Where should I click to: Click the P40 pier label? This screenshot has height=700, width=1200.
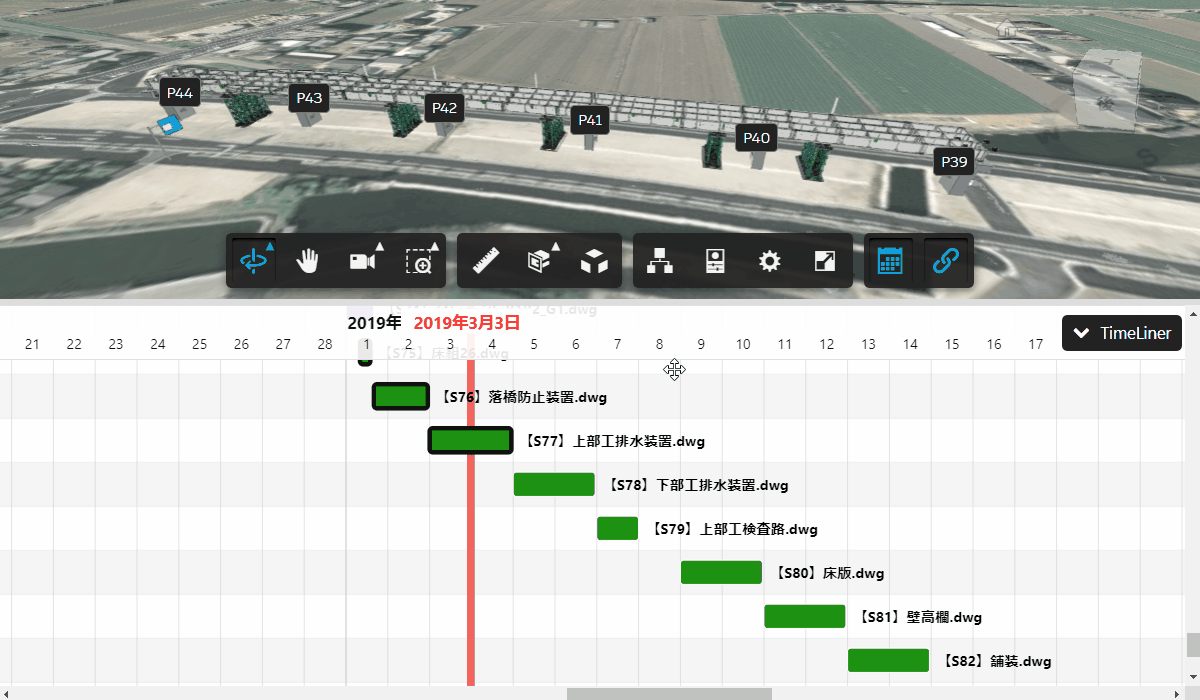click(757, 138)
